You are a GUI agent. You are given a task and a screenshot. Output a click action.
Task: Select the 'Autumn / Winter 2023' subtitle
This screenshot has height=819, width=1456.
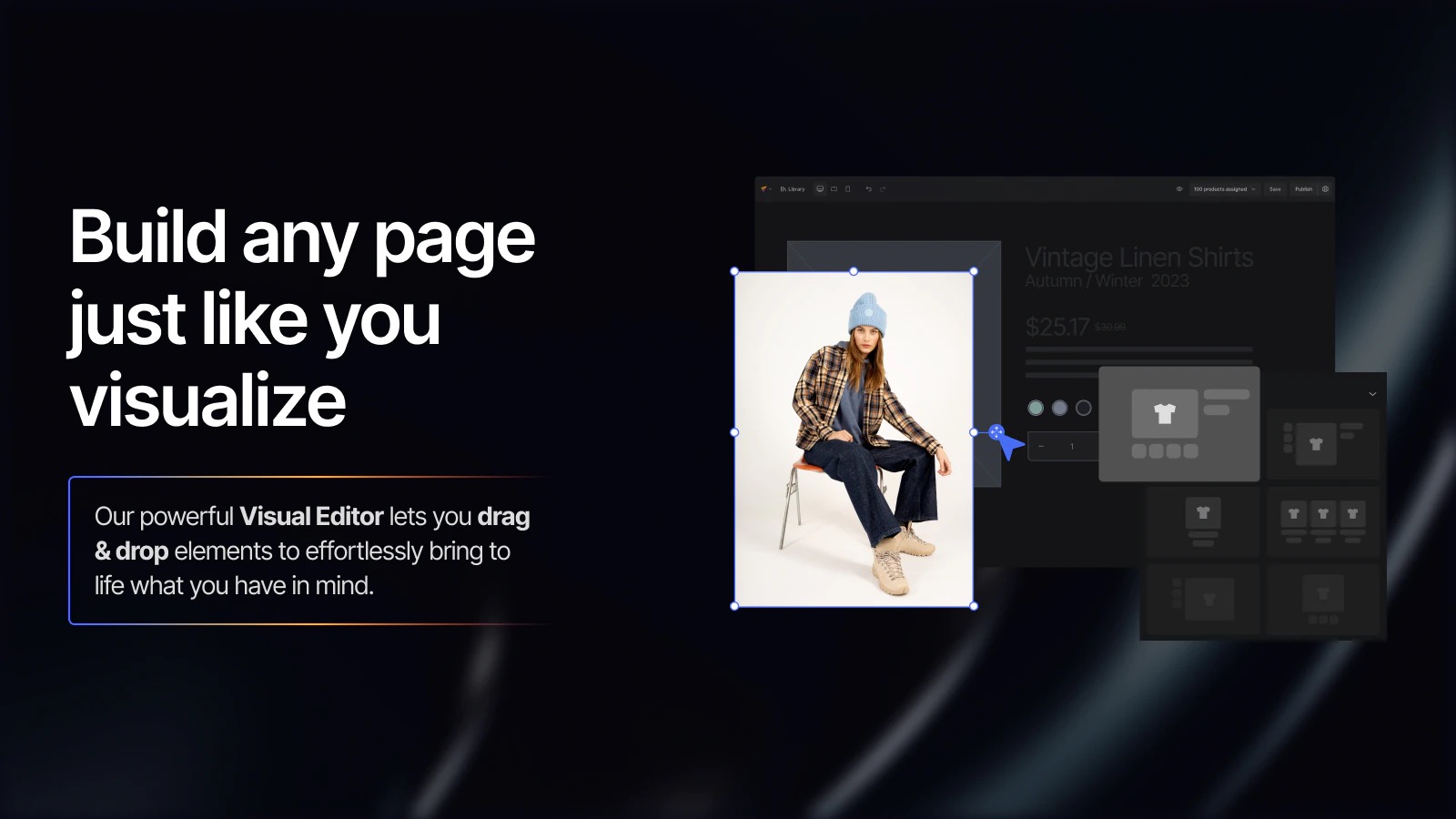click(1107, 281)
